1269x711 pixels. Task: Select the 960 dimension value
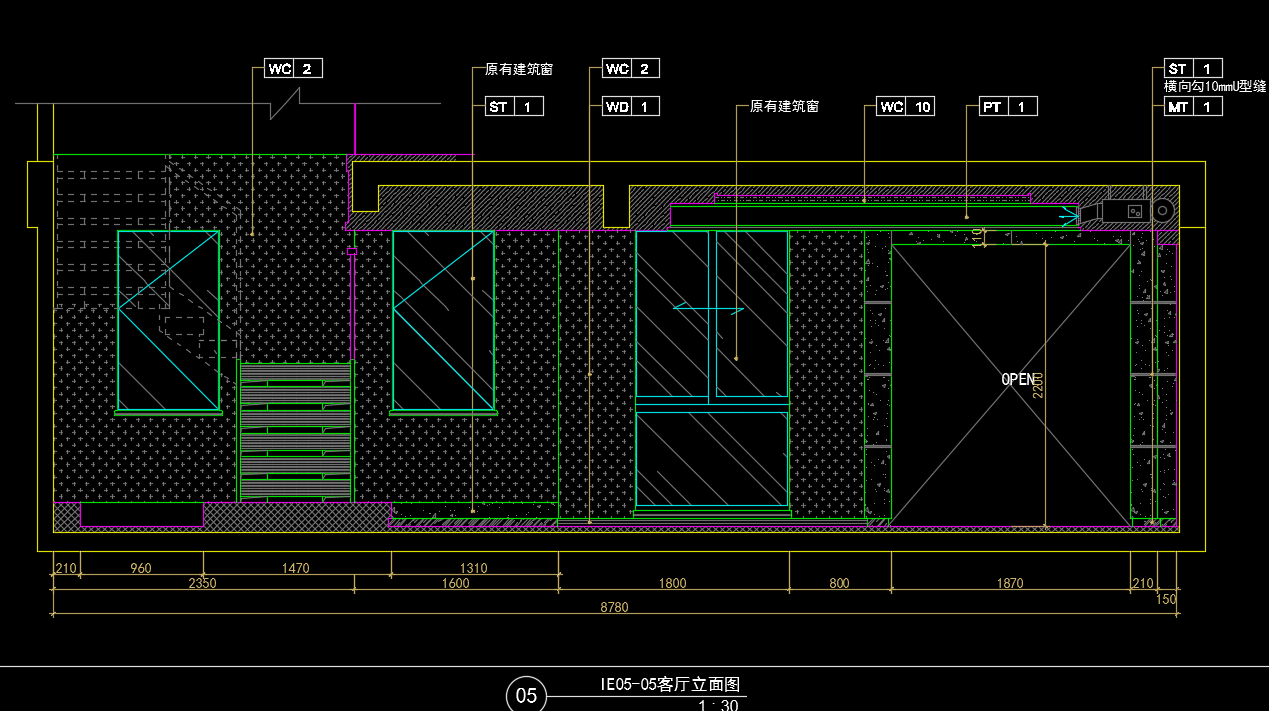click(x=140, y=568)
